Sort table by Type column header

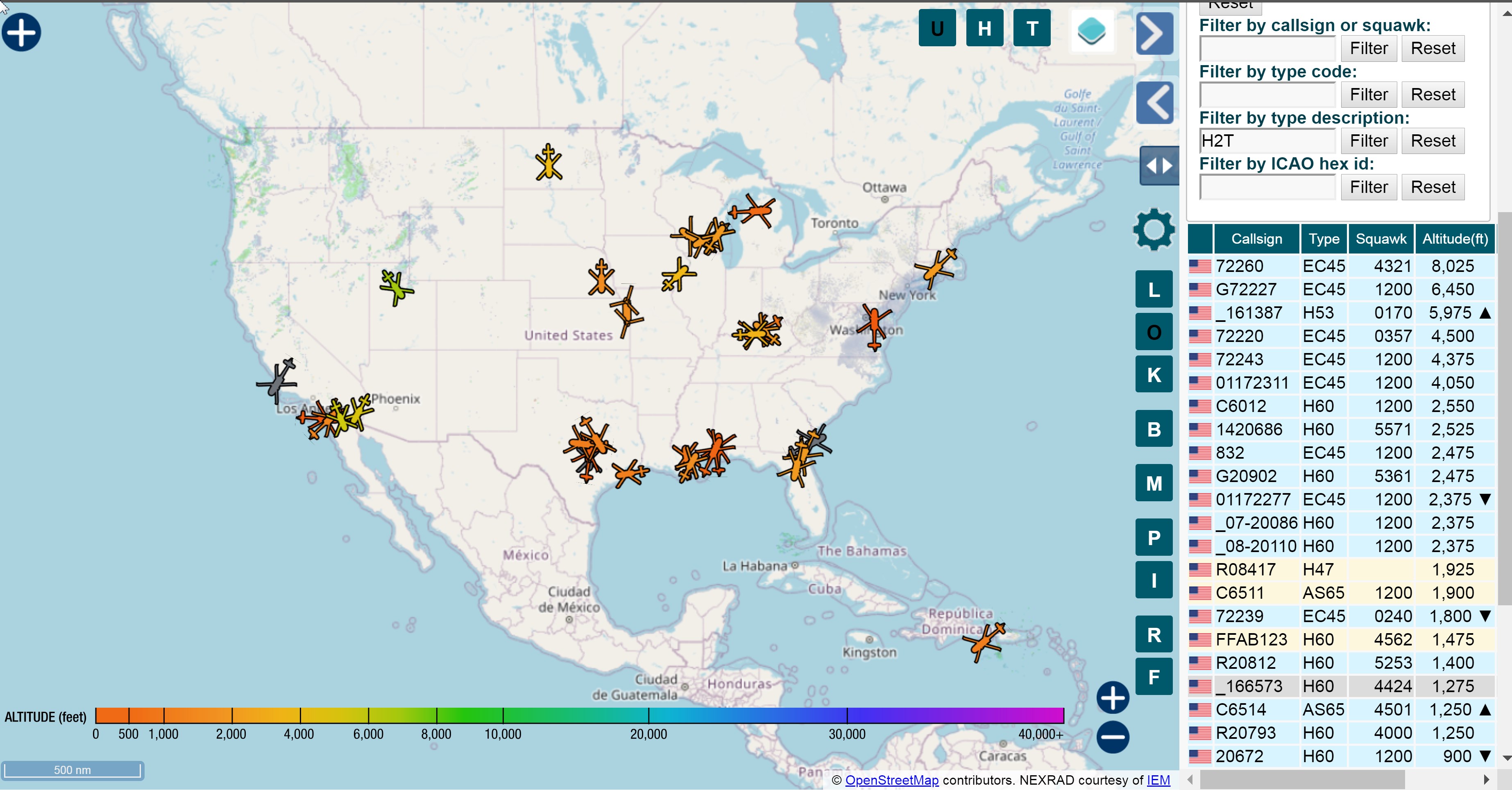pos(1324,239)
